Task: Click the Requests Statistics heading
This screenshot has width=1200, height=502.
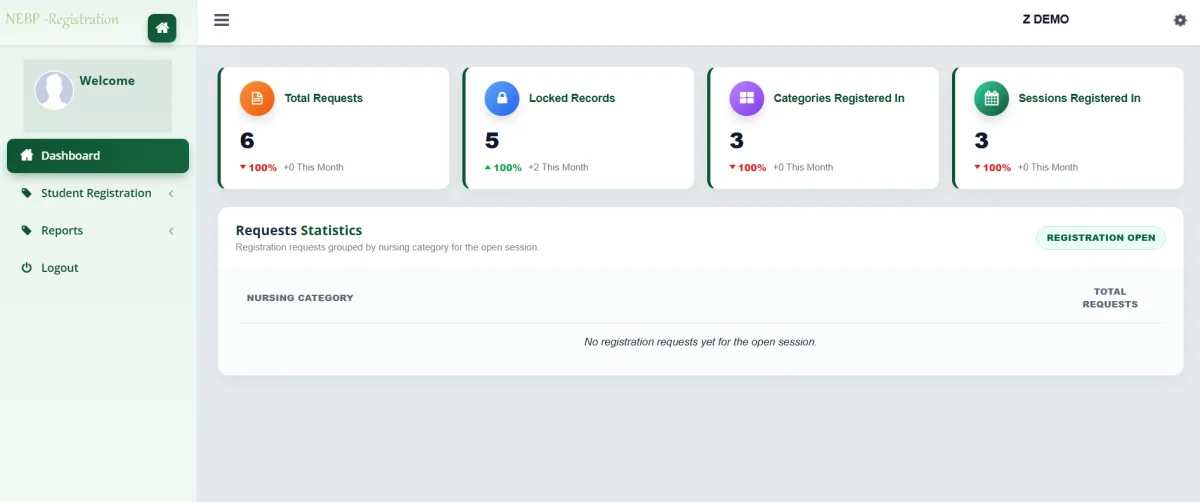Action: pyautogui.click(x=299, y=230)
